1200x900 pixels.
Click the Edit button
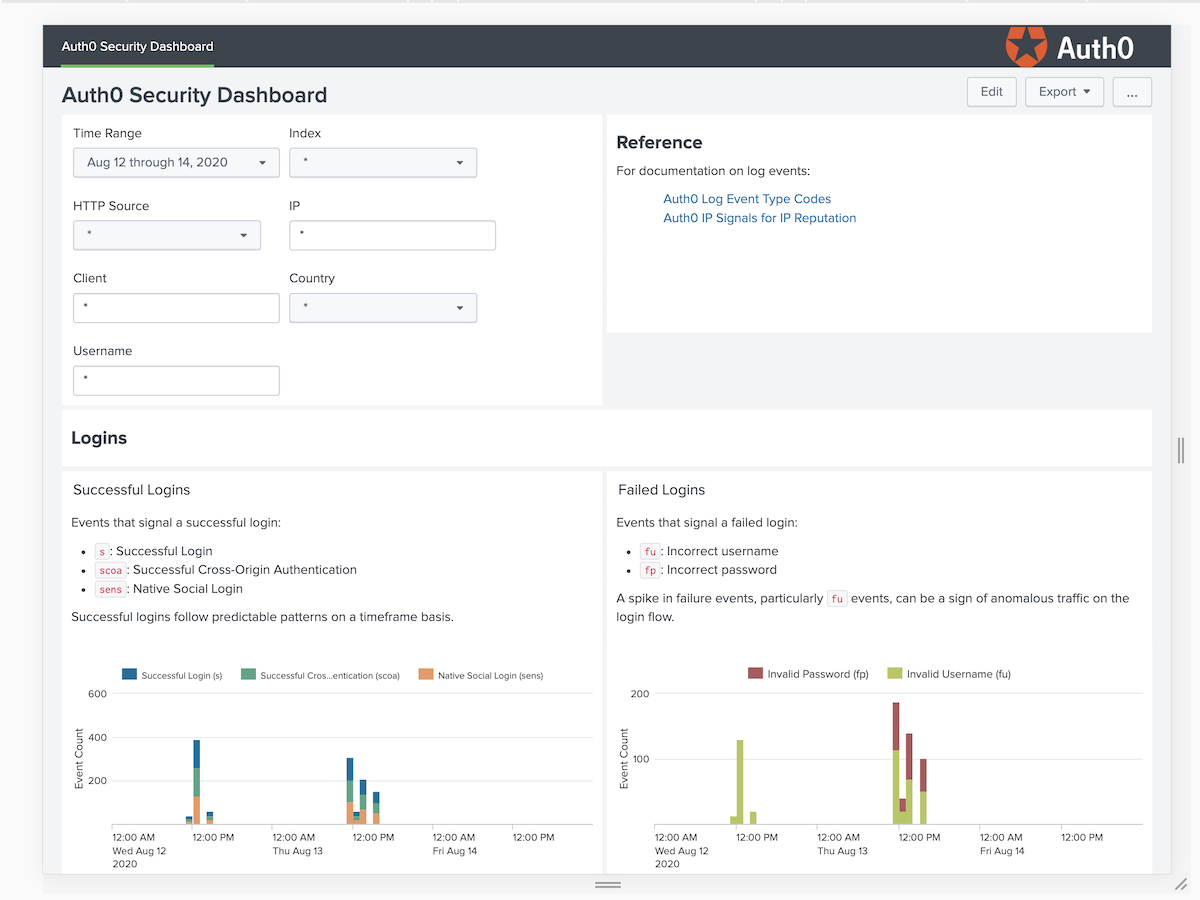tap(991, 91)
